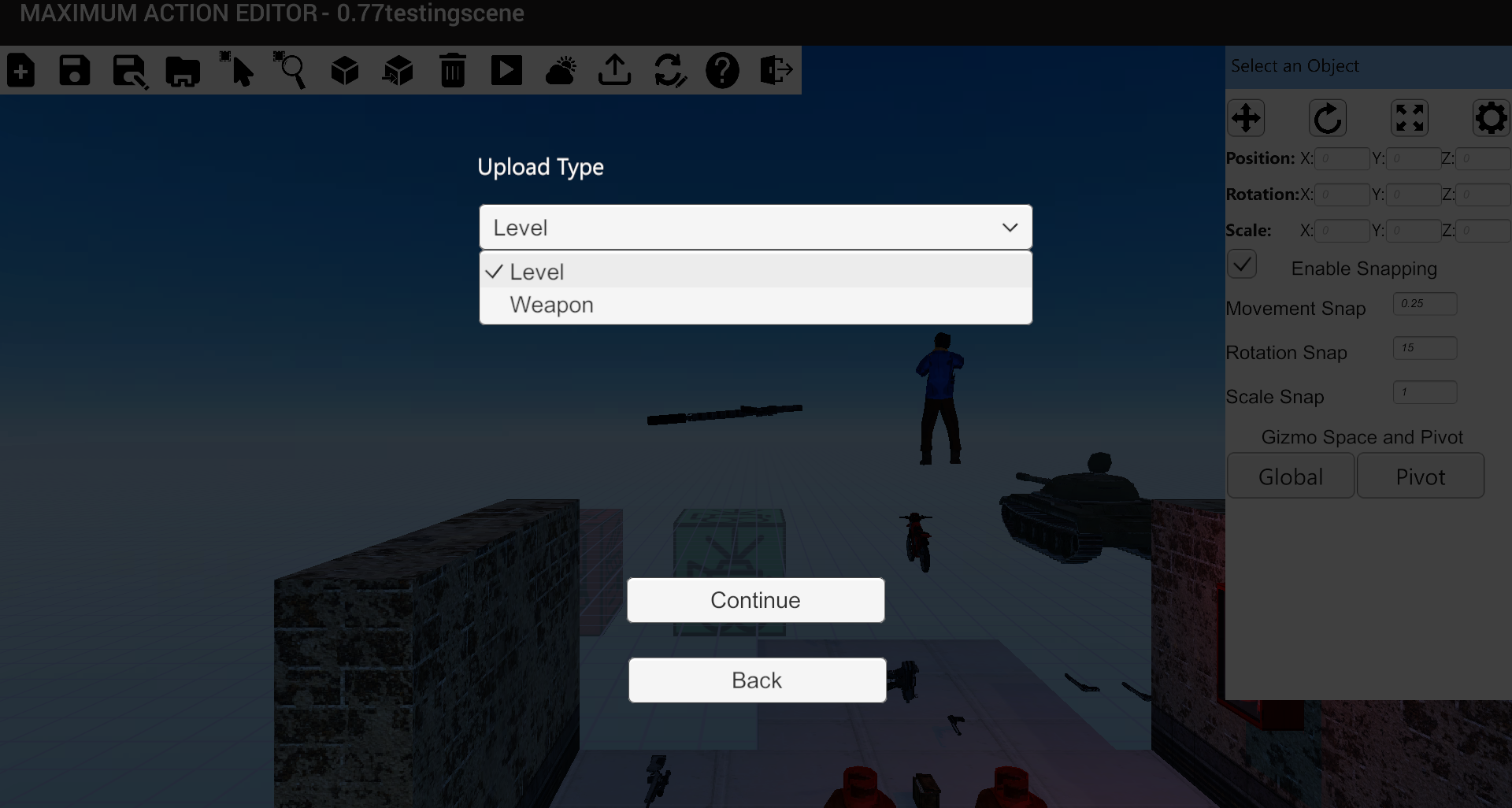1512x808 pixels.
Task: Click the Back button
Action: [757, 680]
